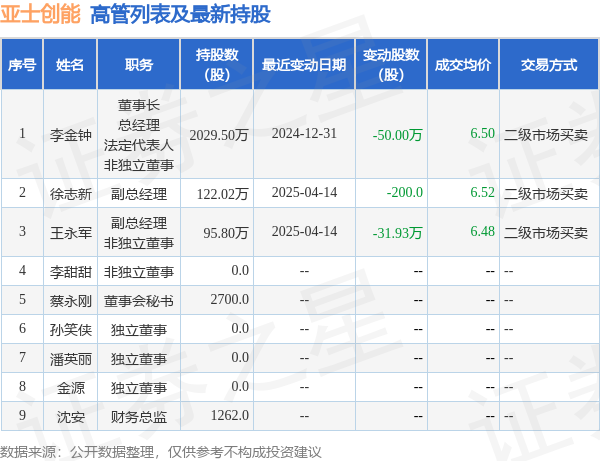Click holdings value 1262.0
Screen dimensions: 600x461
click(230, 415)
